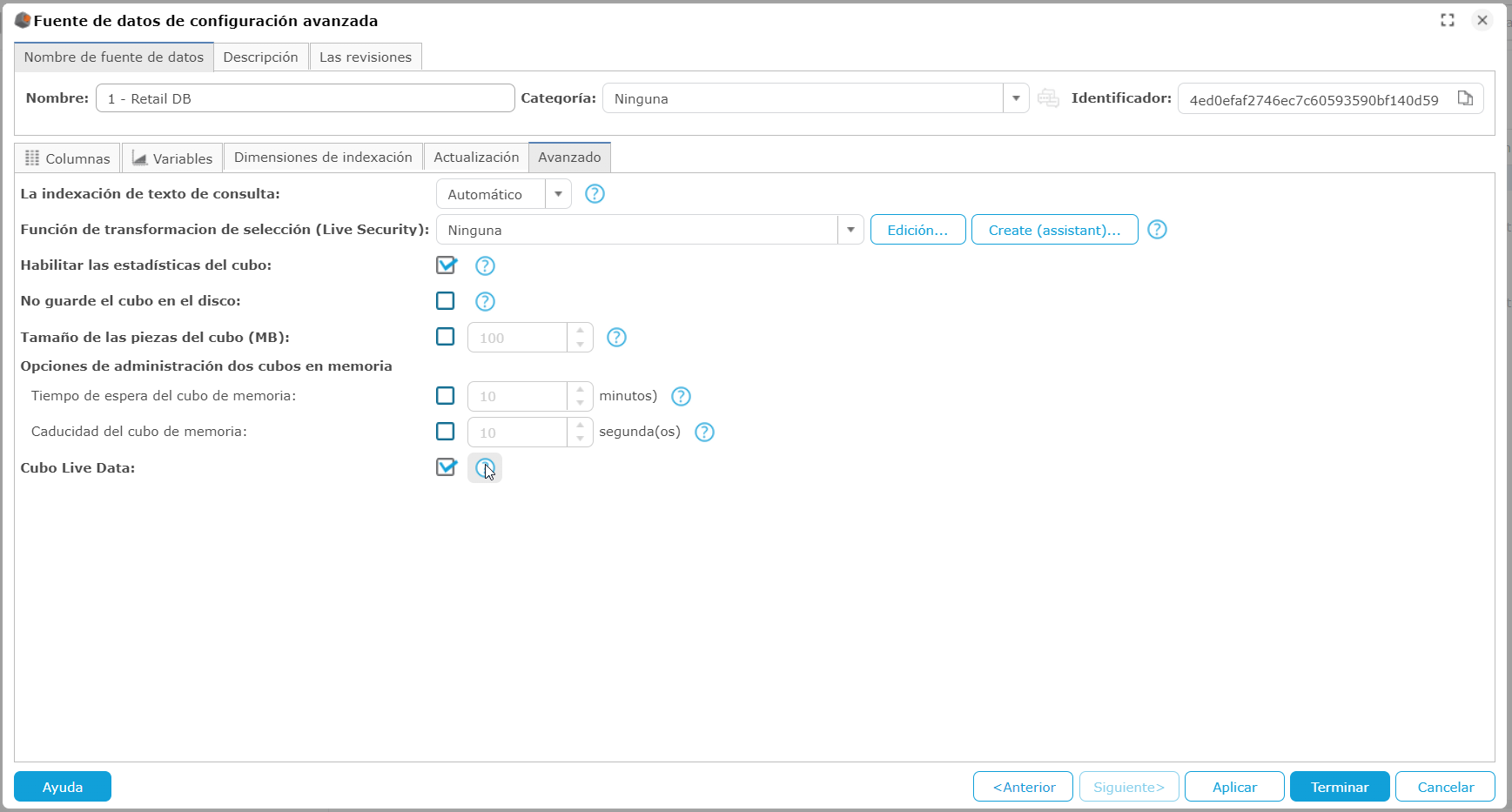This screenshot has height=812, width=1512.
Task: Select the 'Avanzado' tab
Action: tap(569, 158)
